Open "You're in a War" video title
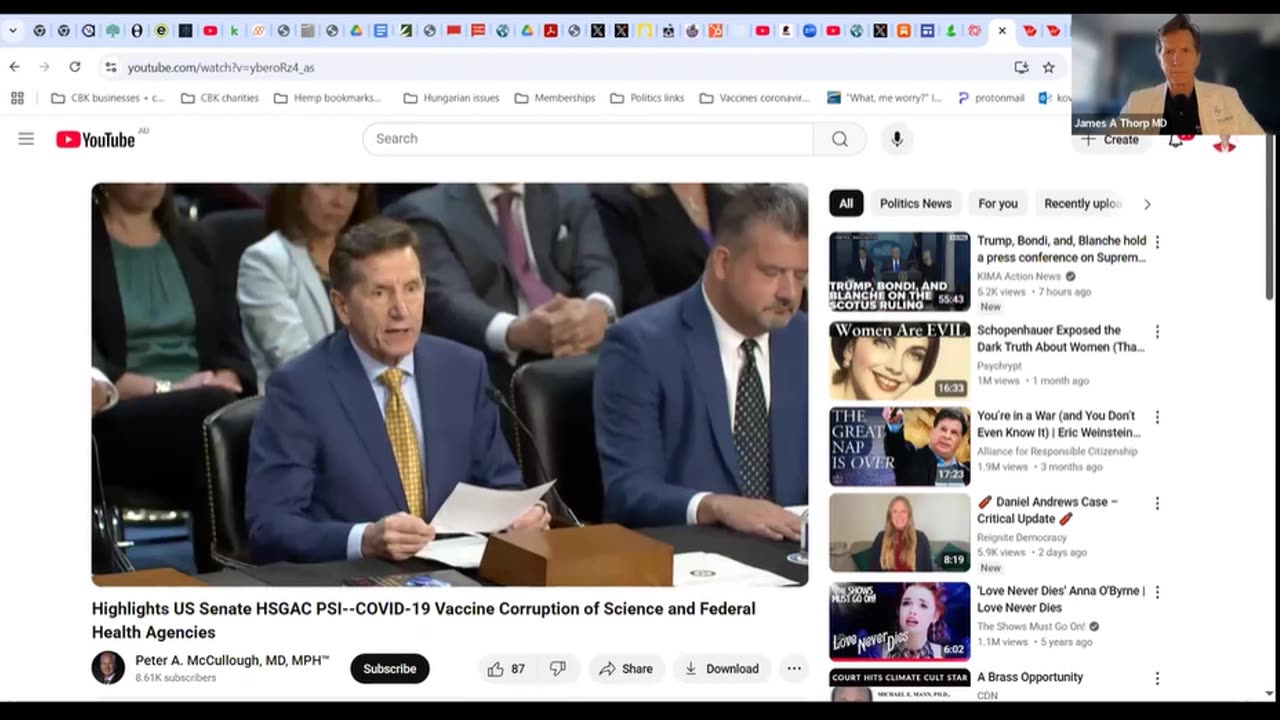 [x=1058, y=424]
